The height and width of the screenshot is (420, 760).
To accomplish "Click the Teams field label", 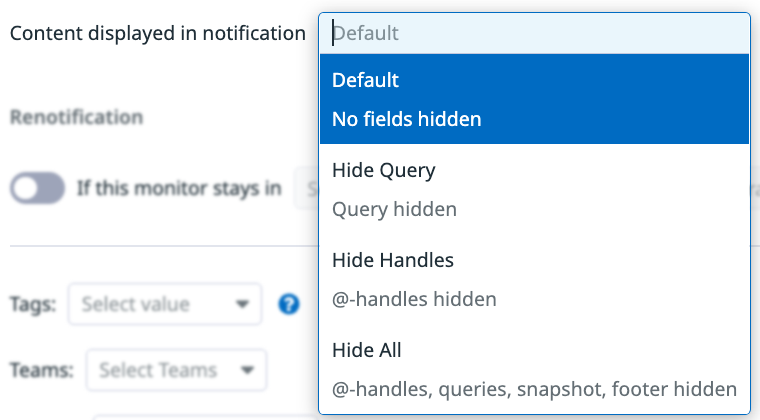I will pyautogui.click(x=42, y=370).
